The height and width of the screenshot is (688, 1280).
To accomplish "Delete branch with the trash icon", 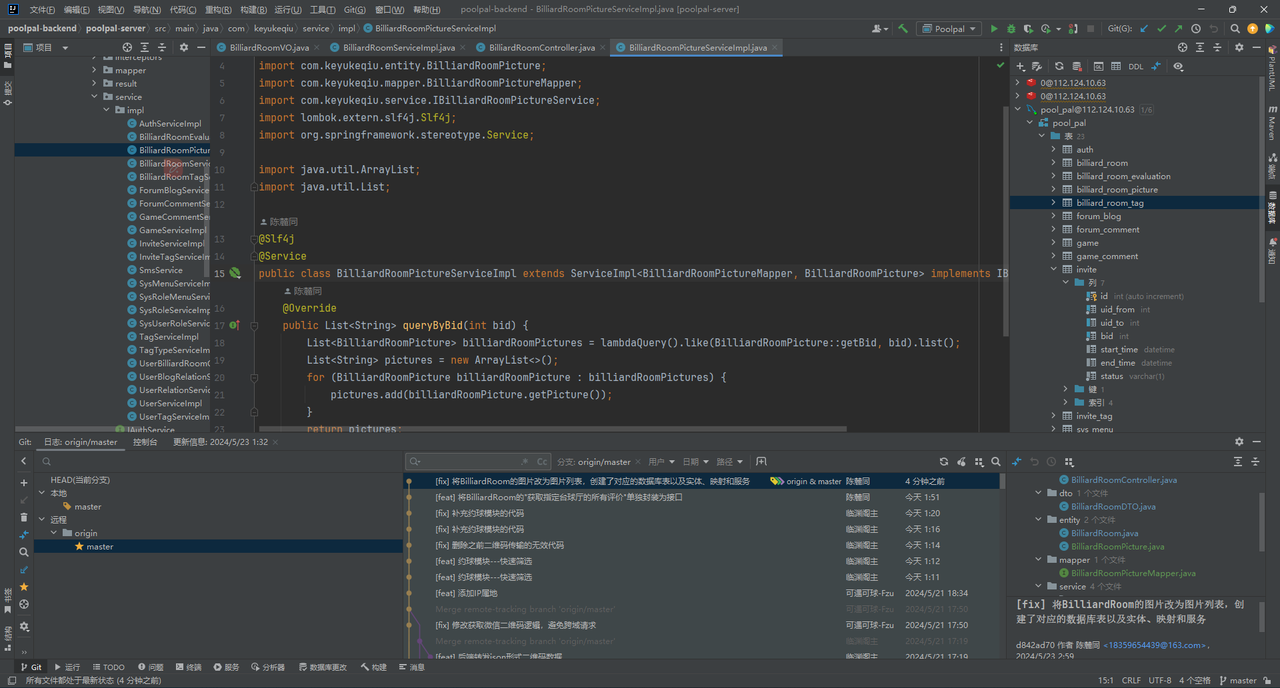I will (24, 517).
